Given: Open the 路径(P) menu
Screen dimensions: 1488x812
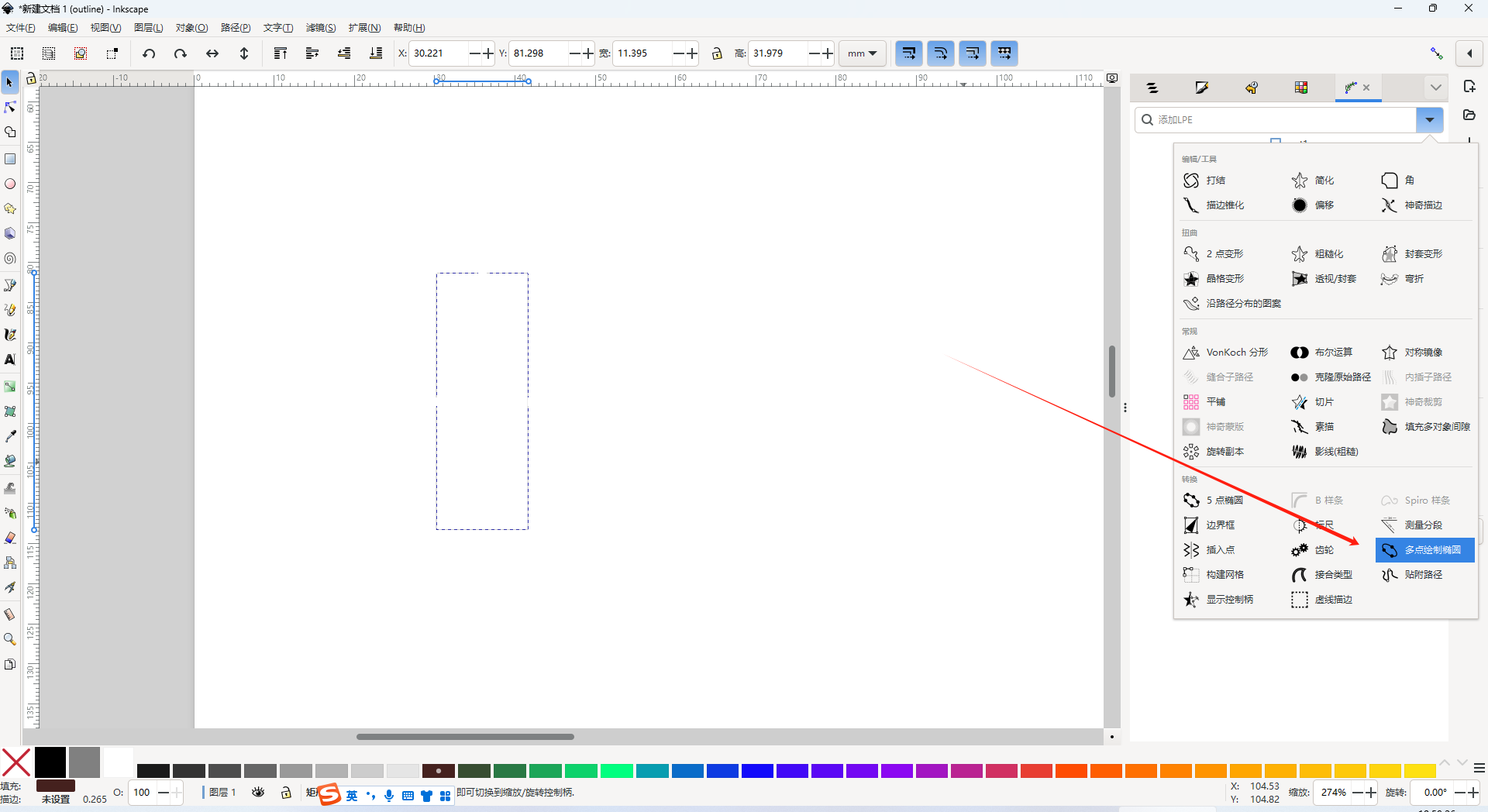Looking at the screenshot, I should tap(235, 28).
